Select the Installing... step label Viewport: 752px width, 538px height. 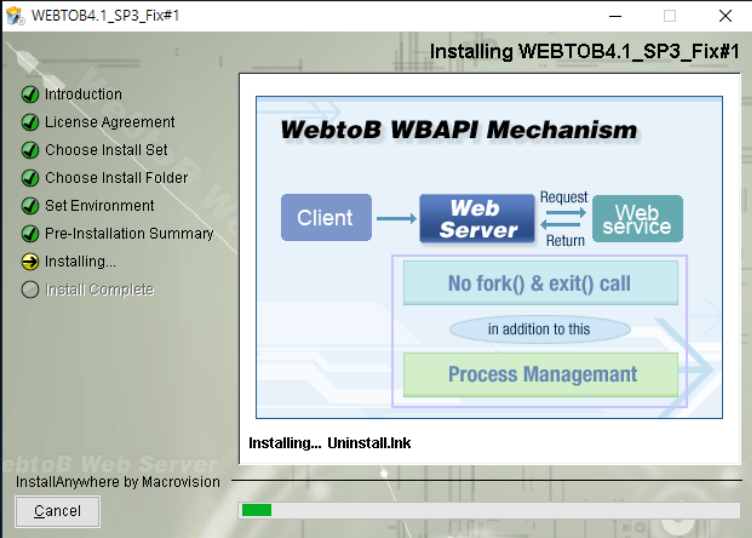(80, 261)
